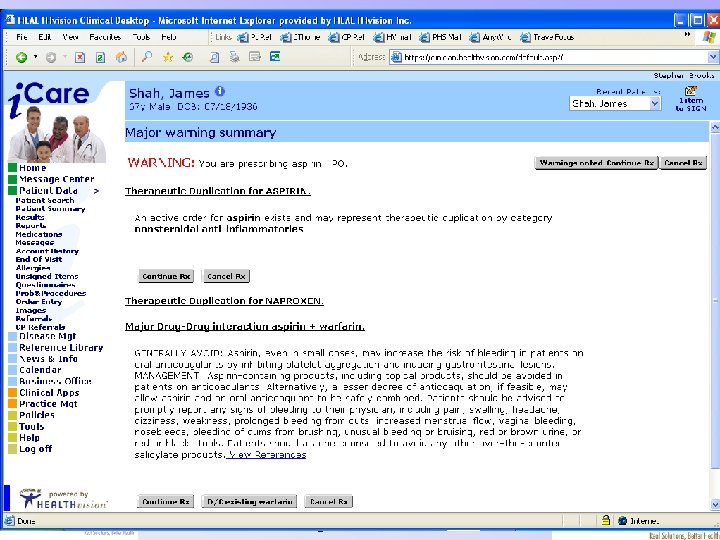
Task: Collapse the Therapeutic Duplication for ASPIRIN heading
Action: (218, 191)
